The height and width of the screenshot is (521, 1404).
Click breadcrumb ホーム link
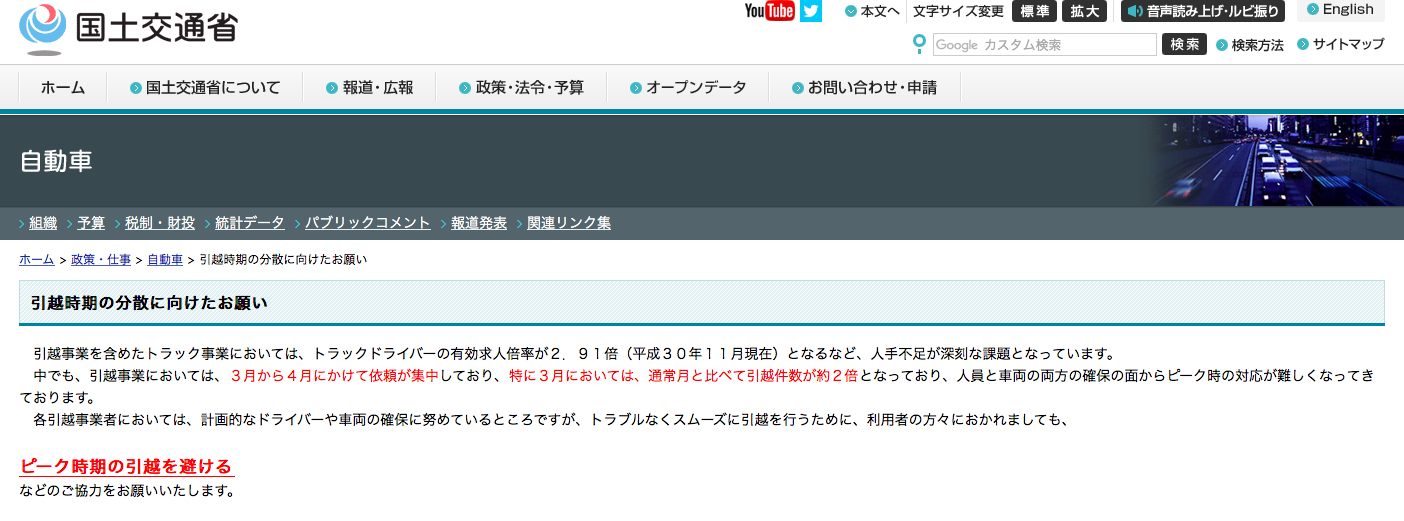pos(37,260)
